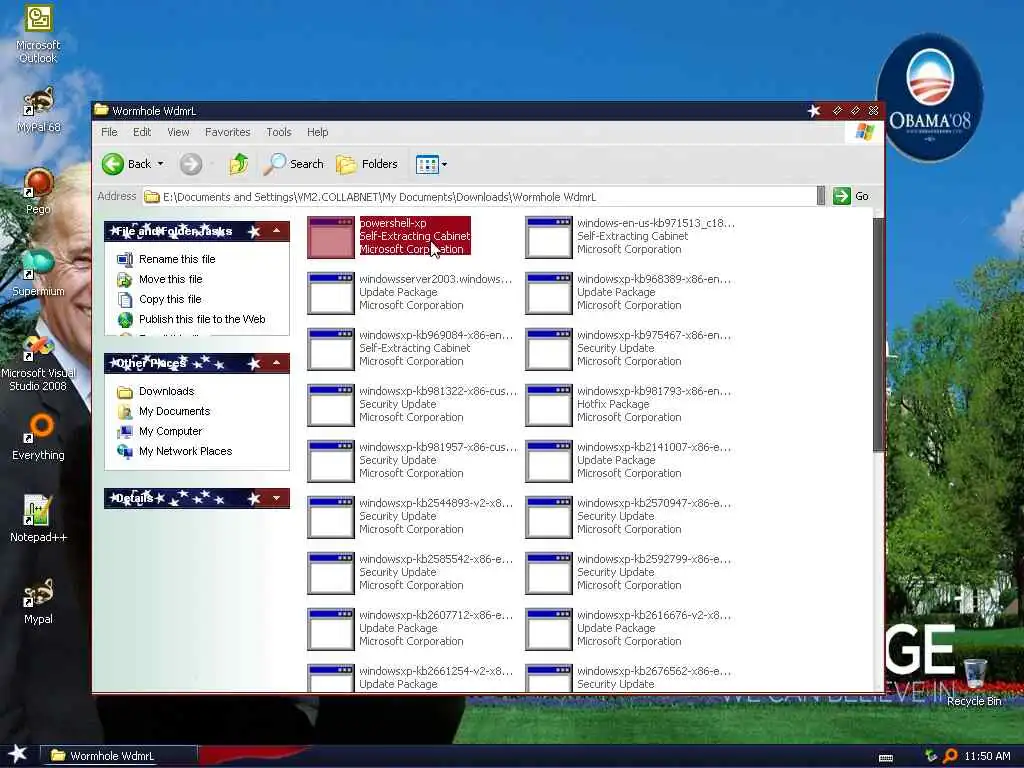Open the Help menu

pyautogui.click(x=317, y=132)
